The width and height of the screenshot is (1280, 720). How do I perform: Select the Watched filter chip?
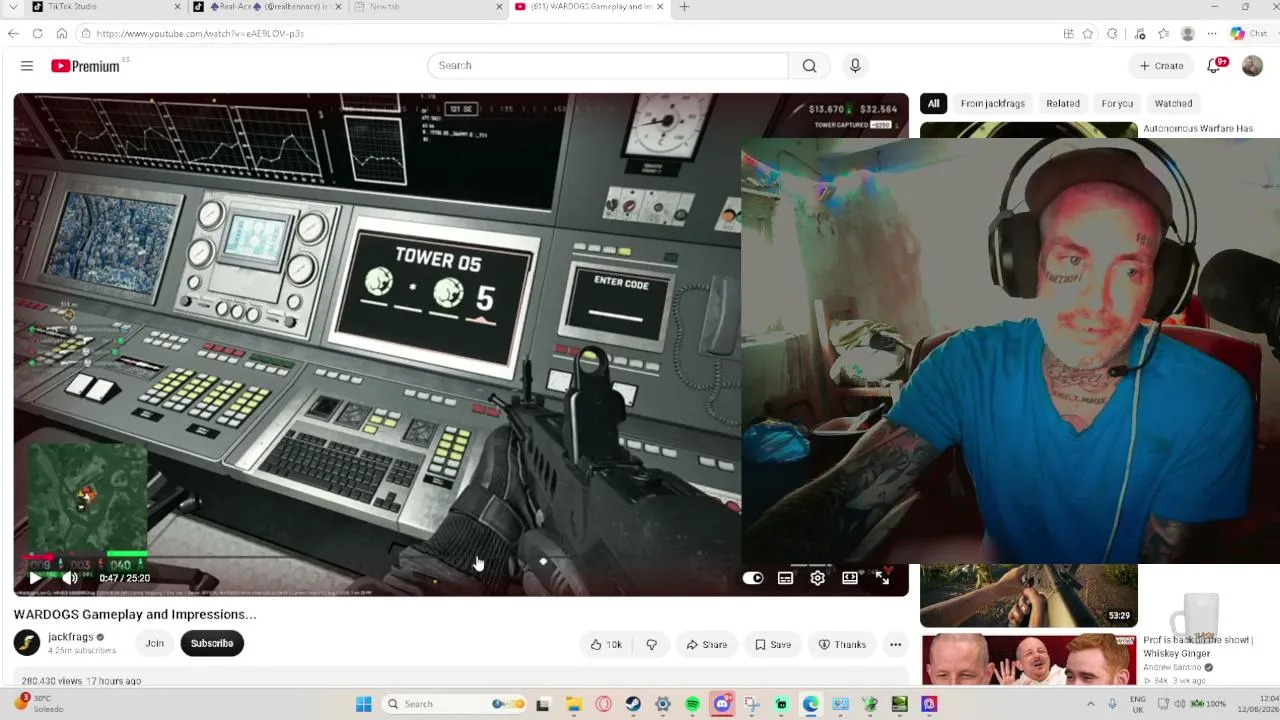tap(1174, 103)
